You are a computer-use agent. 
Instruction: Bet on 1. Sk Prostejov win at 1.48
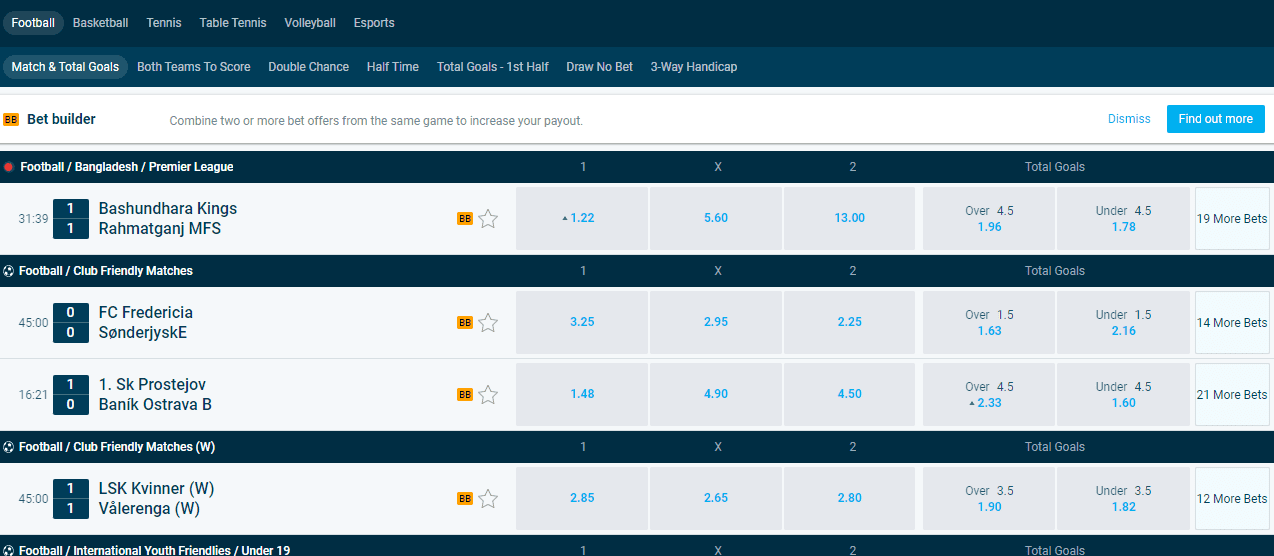pyautogui.click(x=582, y=394)
